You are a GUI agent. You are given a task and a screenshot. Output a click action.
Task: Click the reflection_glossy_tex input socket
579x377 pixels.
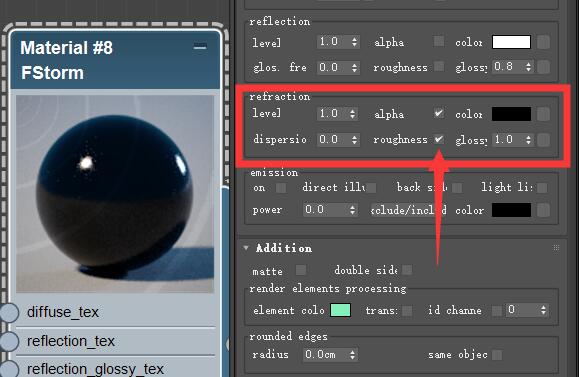pos(9,369)
